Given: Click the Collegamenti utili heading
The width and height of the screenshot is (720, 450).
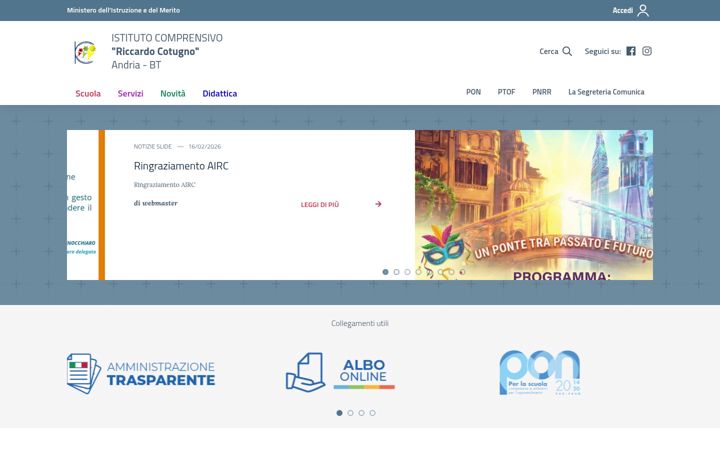Looking at the screenshot, I should pos(360,323).
